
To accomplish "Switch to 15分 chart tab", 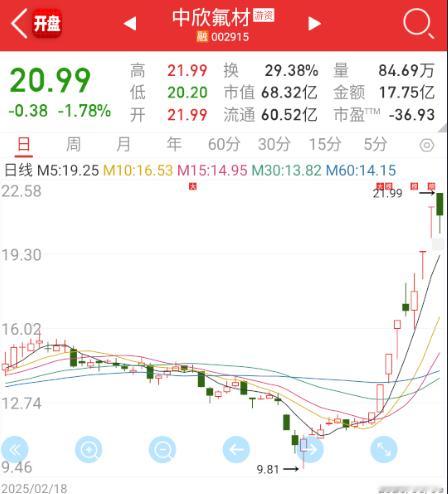I will click(x=325, y=145).
